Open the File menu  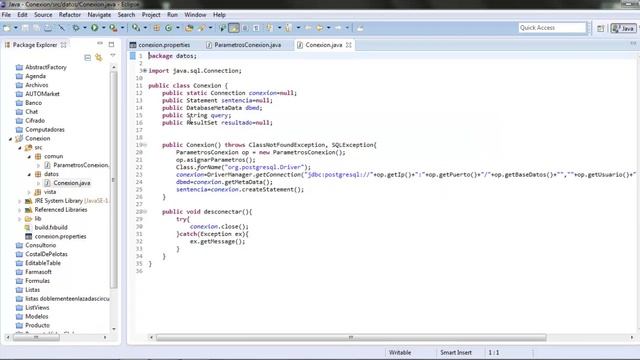[x=6, y=15]
